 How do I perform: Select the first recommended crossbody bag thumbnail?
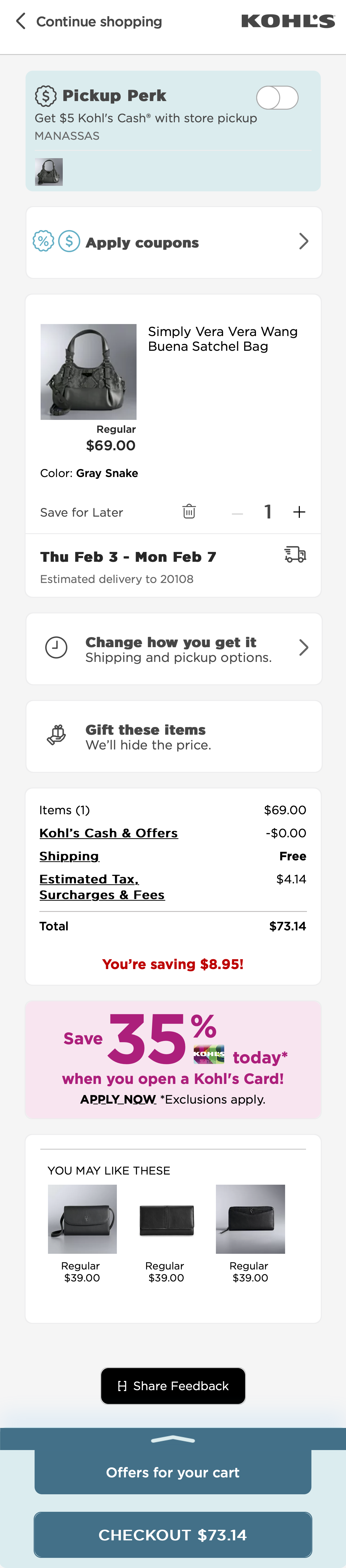(82, 1218)
